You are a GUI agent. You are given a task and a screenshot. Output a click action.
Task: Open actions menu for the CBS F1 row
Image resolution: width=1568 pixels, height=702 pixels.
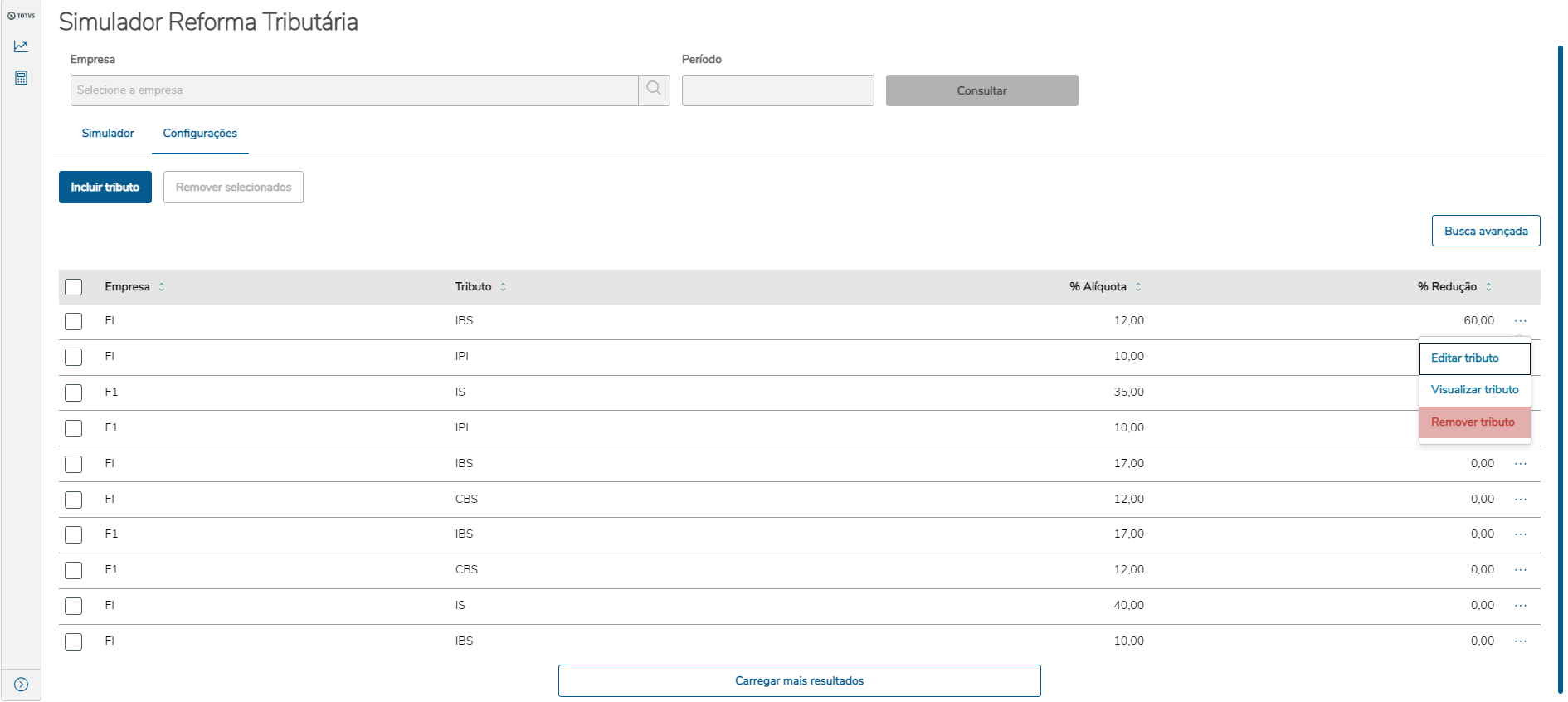click(x=1520, y=570)
